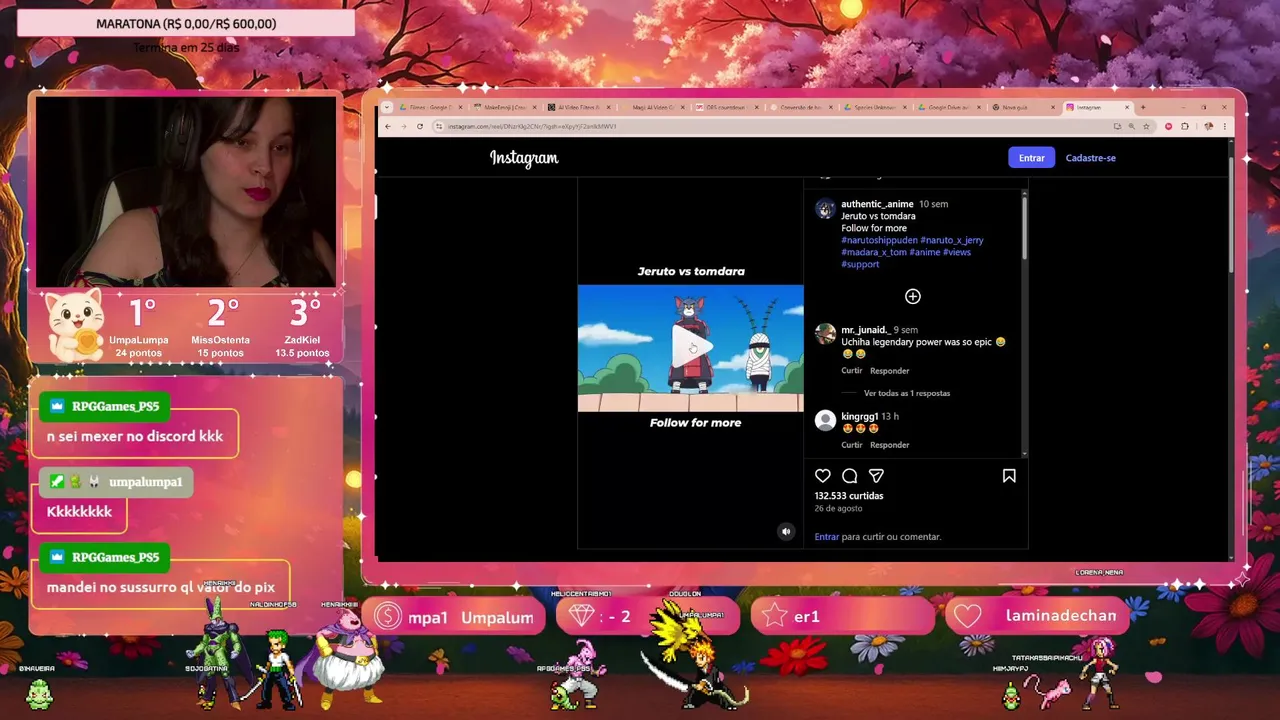Switch to the MakeEmoji tab
Screen dimensions: 1280x720
tap(503, 107)
